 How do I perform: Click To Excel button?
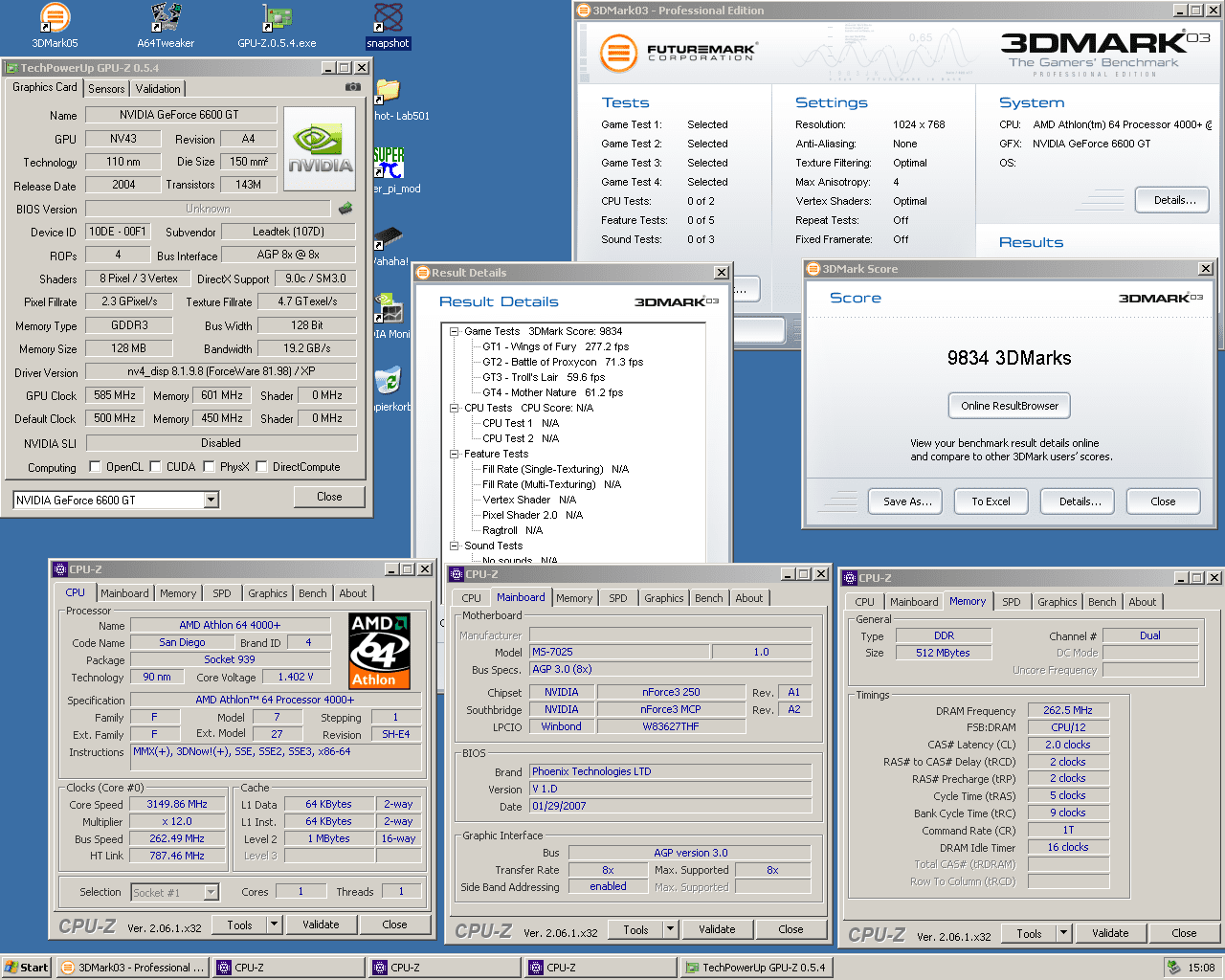[991, 501]
